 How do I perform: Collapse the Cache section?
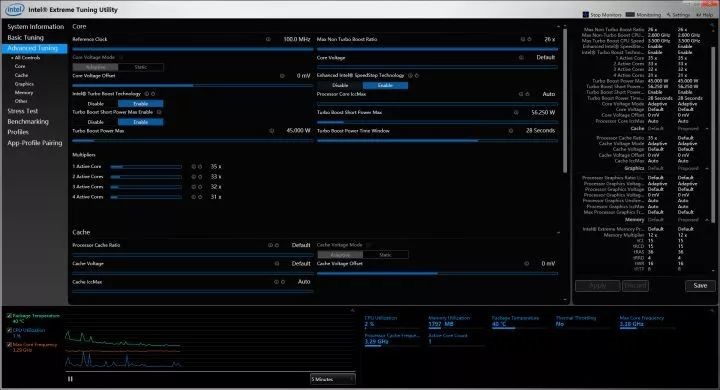(x=558, y=232)
